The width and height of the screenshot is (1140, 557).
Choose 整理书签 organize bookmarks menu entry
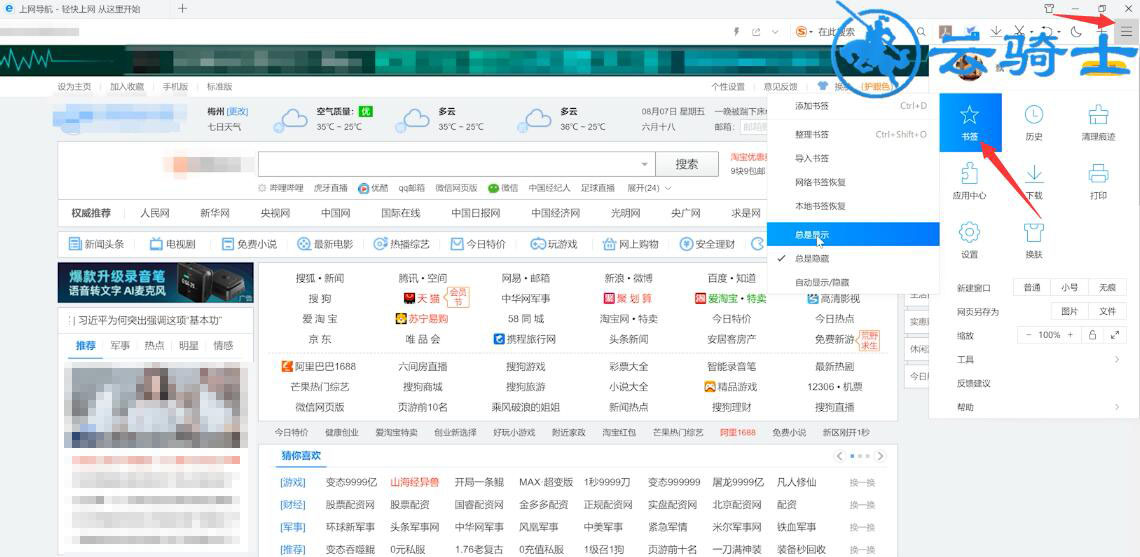pos(853,135)
